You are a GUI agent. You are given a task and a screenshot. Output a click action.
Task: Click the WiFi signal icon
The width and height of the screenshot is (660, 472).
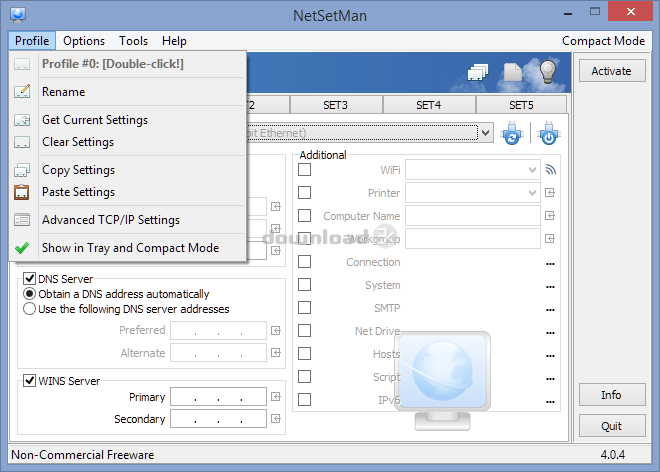550,170
